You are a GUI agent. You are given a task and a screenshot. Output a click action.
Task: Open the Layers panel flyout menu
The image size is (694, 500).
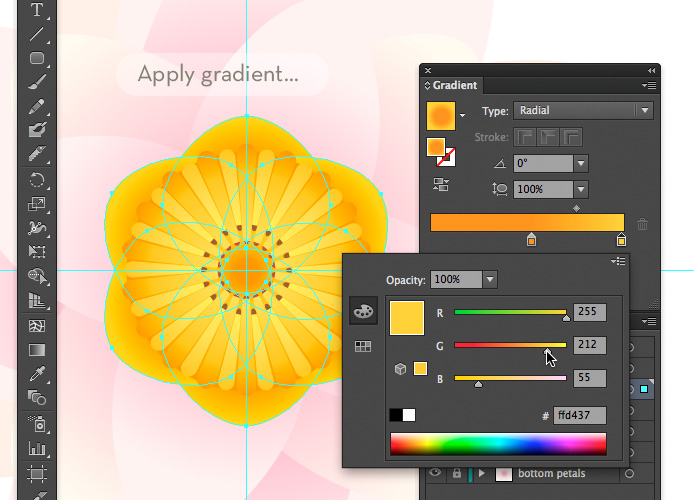649,321
